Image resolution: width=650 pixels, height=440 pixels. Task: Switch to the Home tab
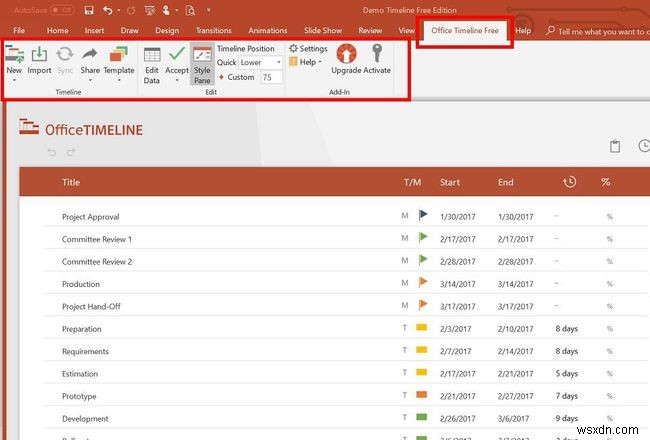58,30
